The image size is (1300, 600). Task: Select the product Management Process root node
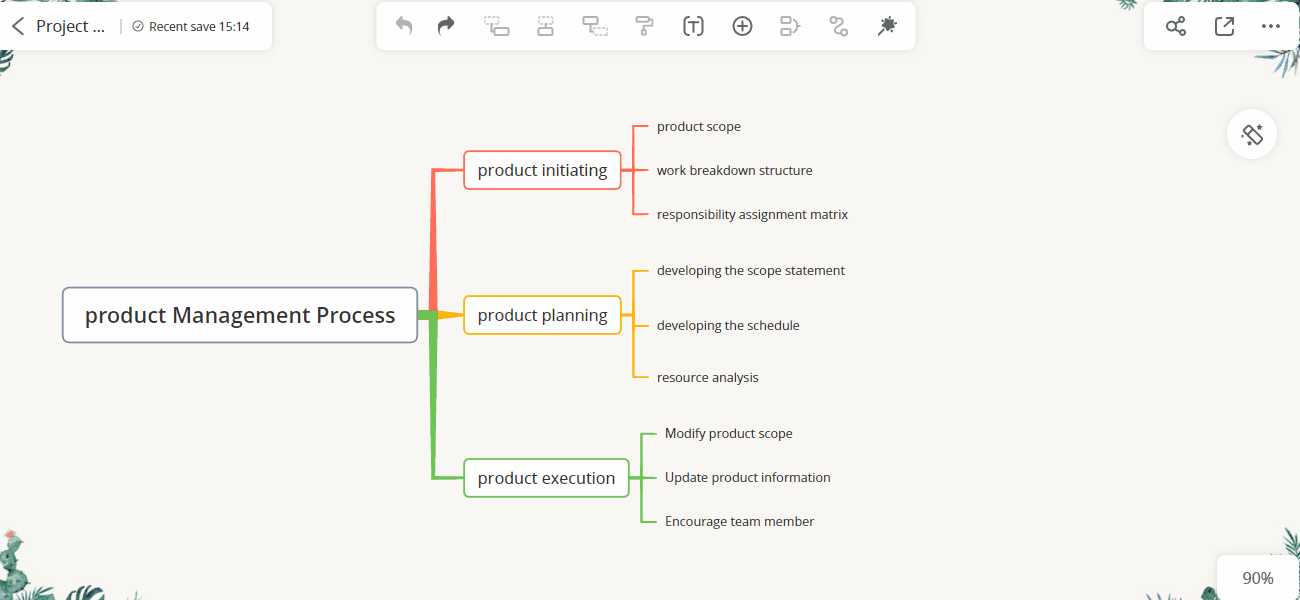click(240, 315)
